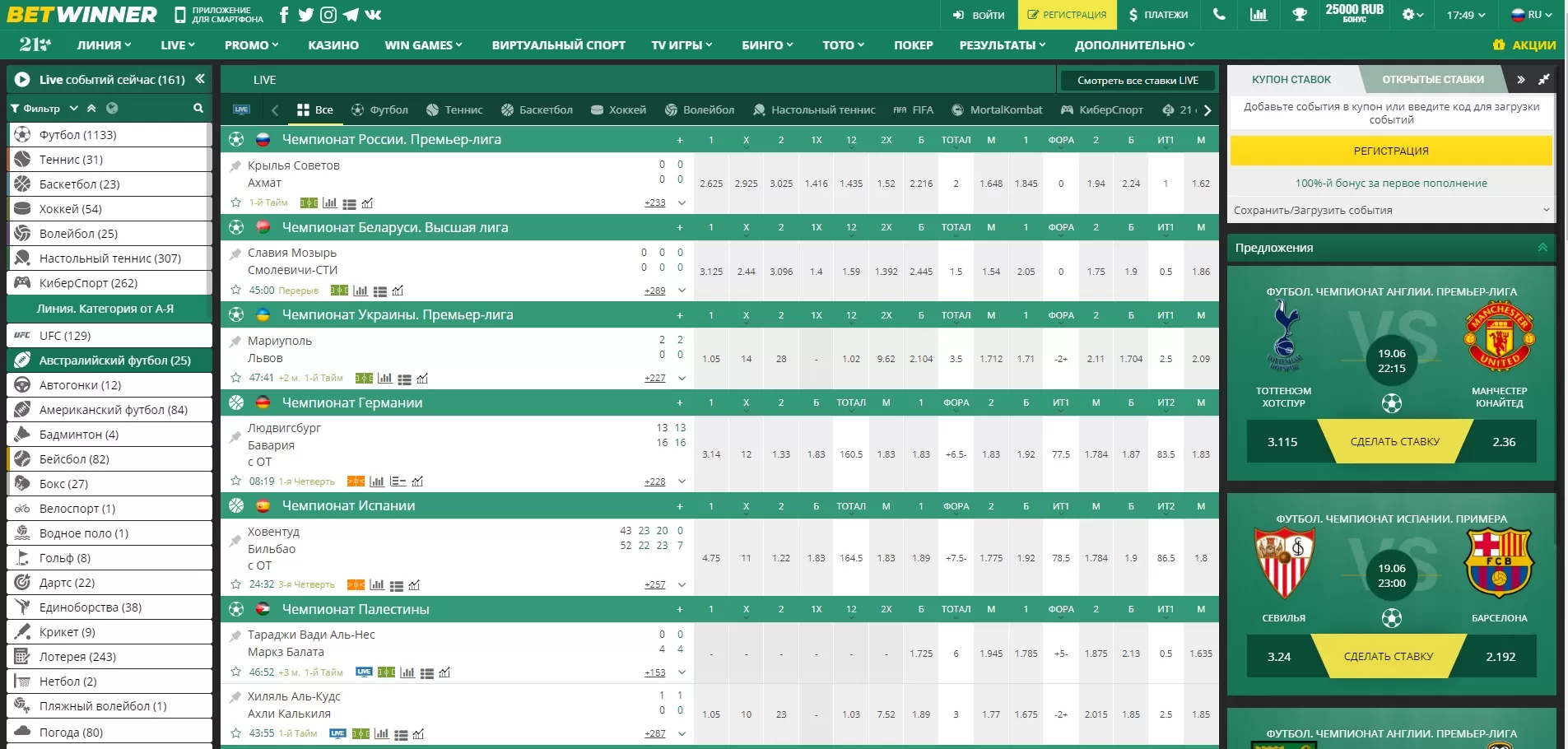Click the trophy icon in top bar
The image size is (1568, 749).
tap(1300, 15)
